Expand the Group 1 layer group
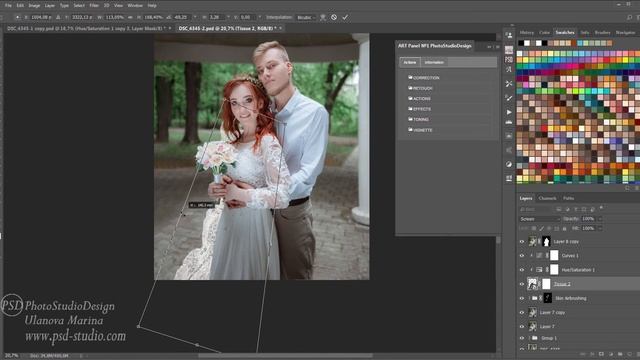This screenshot has height=360, width=640. (x=530, y=338)
